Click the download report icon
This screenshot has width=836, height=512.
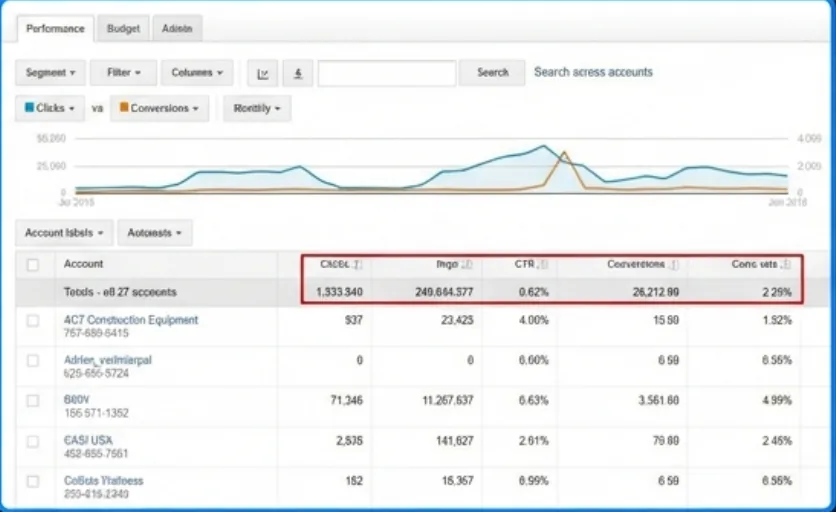298,73
